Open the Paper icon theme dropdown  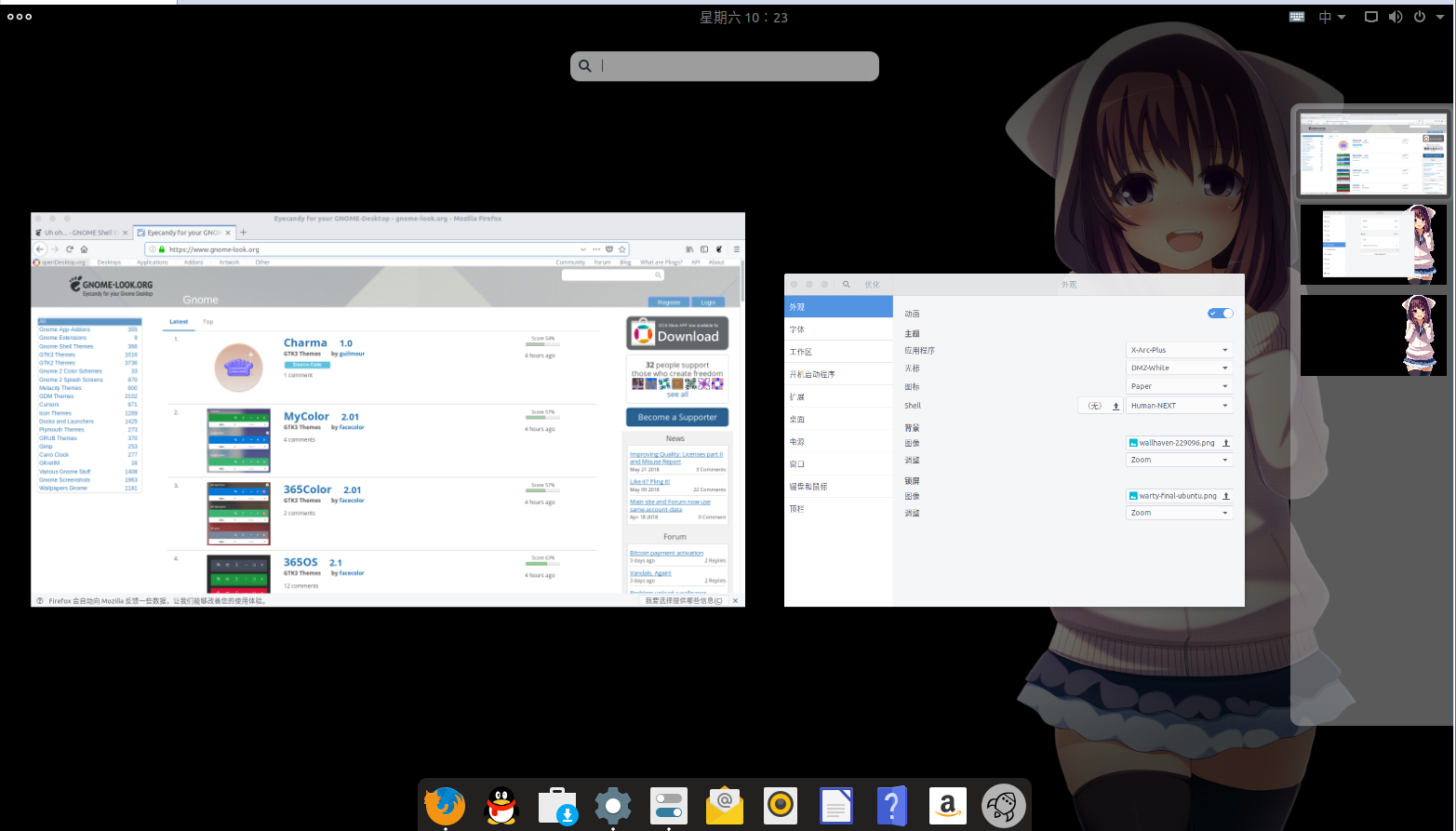point(1180,386)
